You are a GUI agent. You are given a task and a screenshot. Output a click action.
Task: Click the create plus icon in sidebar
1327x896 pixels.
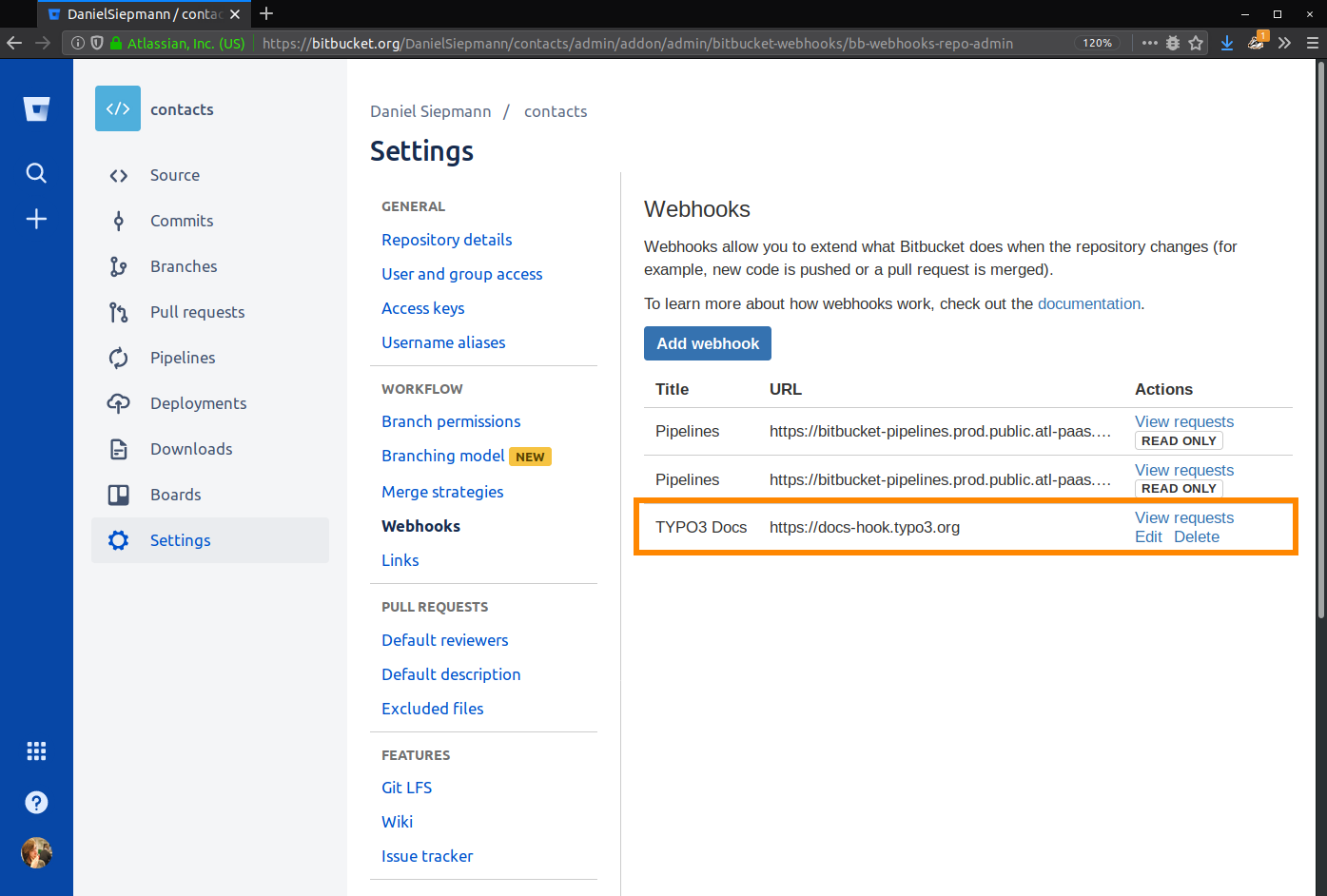(36, 219)
